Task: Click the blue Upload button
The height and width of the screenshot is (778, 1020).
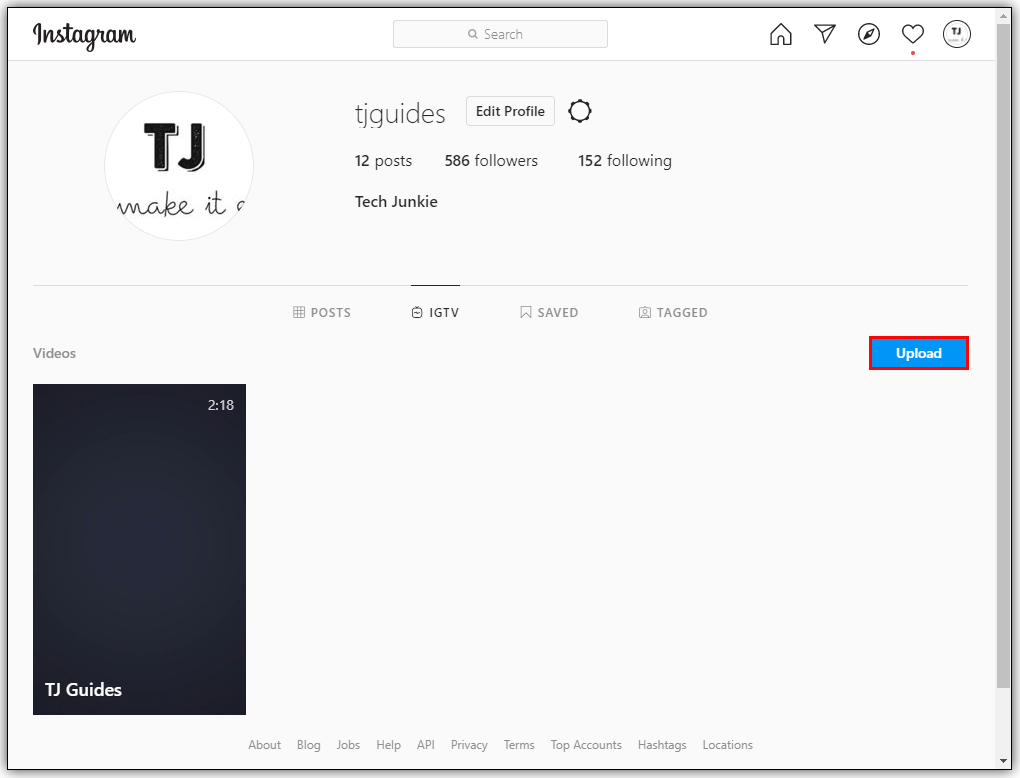Action: tap(919, 354)
